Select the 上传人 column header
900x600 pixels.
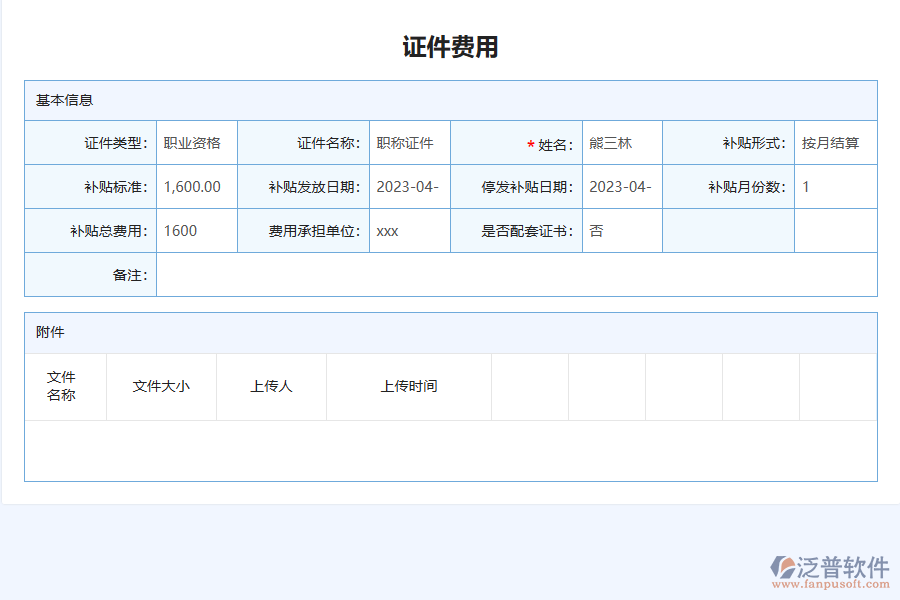pos(271,386)
